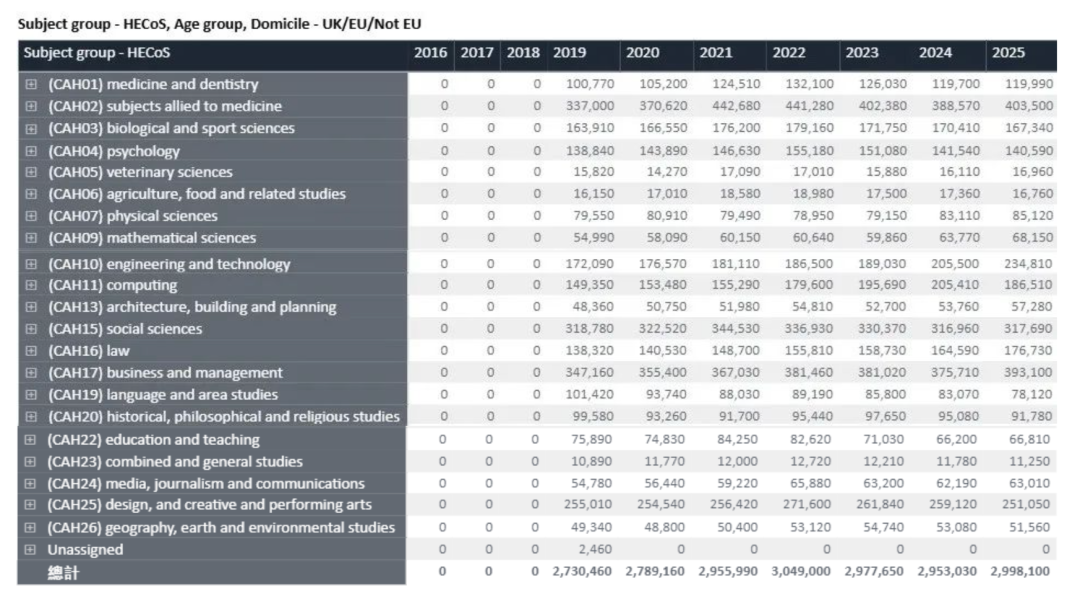Expand (CAH19) language and area studies
1080x602 pixels.
tap(31, 395)
